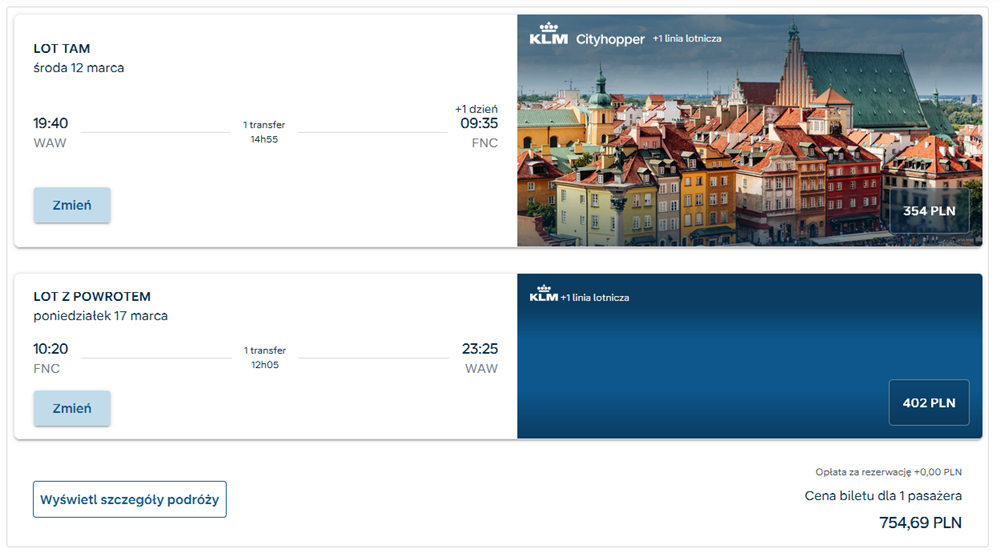Open Wyświetl szczegóły podróży details
Screen dimensions: 1000x552
[x=129, y=500]
